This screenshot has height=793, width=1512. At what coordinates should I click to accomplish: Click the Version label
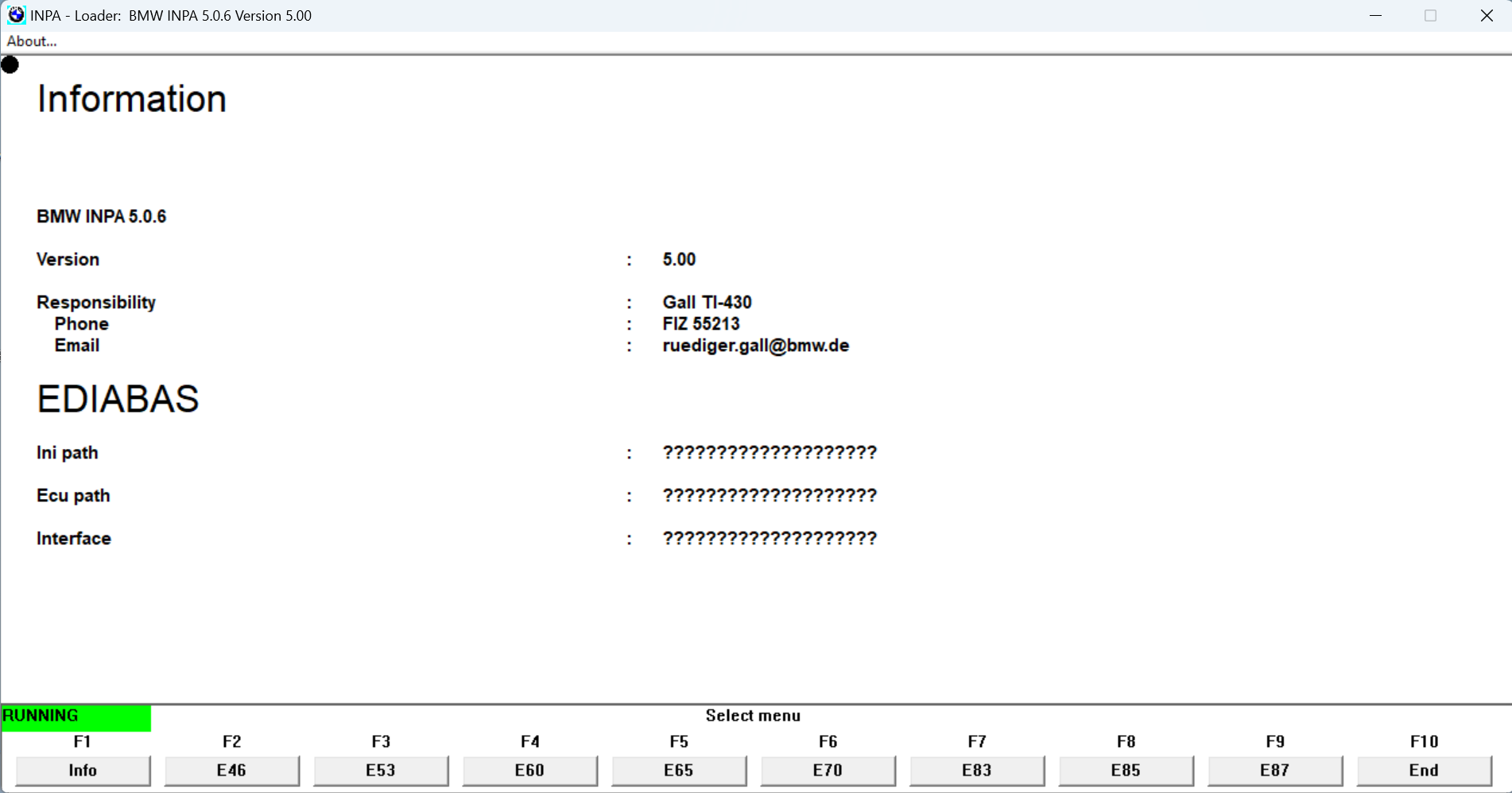(68, 260)
